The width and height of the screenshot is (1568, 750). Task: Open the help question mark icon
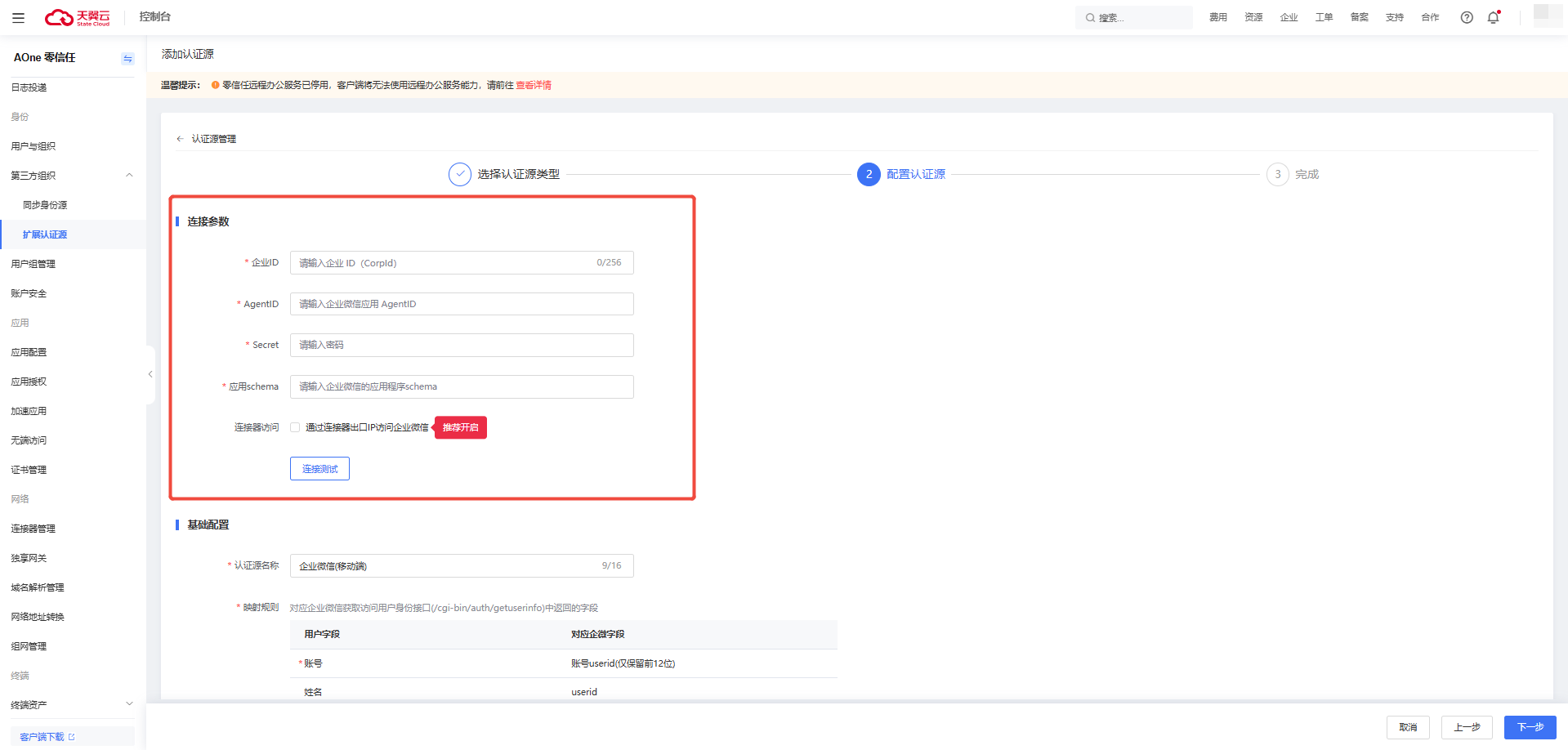(x=1467, y=17)
